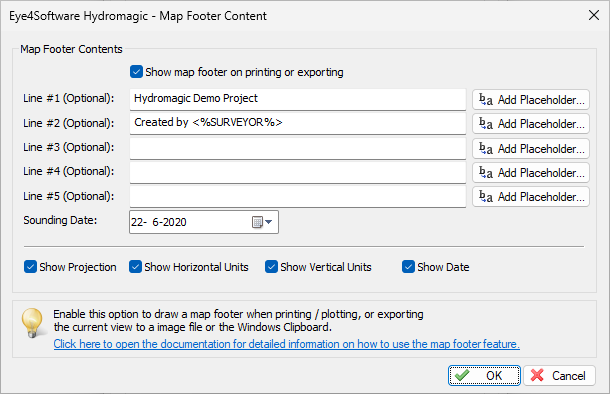610x394 pixels.
Task: Click placeholder icon beside Line #5
Action: click(486, 197)
